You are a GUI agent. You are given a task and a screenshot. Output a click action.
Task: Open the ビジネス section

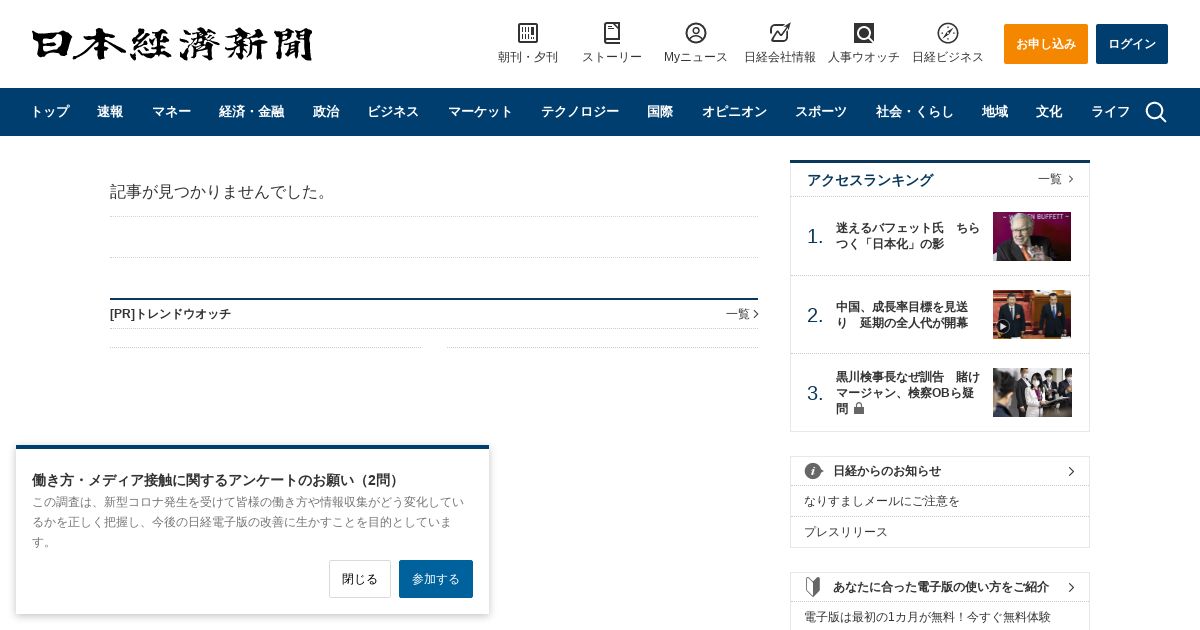pos(393,112)
